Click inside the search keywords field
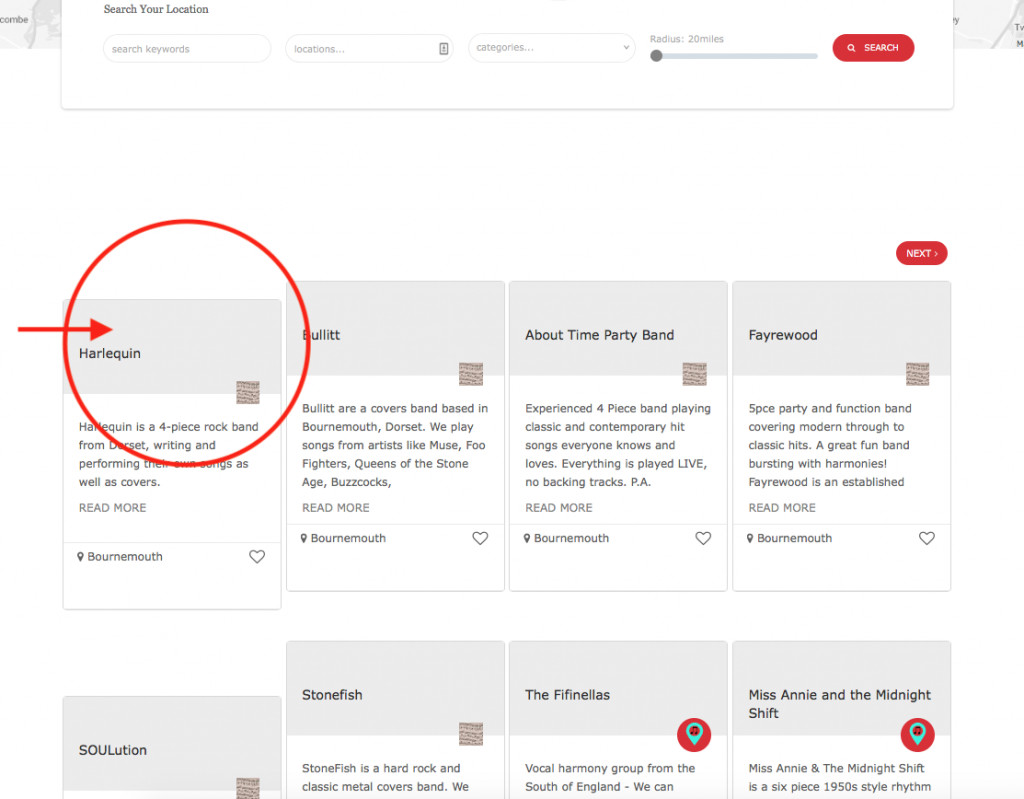 coord(186,47)
